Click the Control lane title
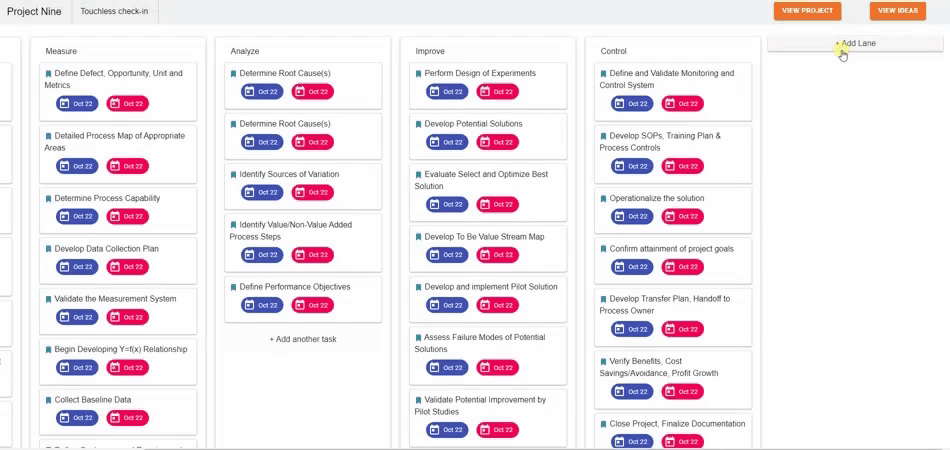Image resolution: width=950 pixels, height=450 pixels. pos(613,51)
